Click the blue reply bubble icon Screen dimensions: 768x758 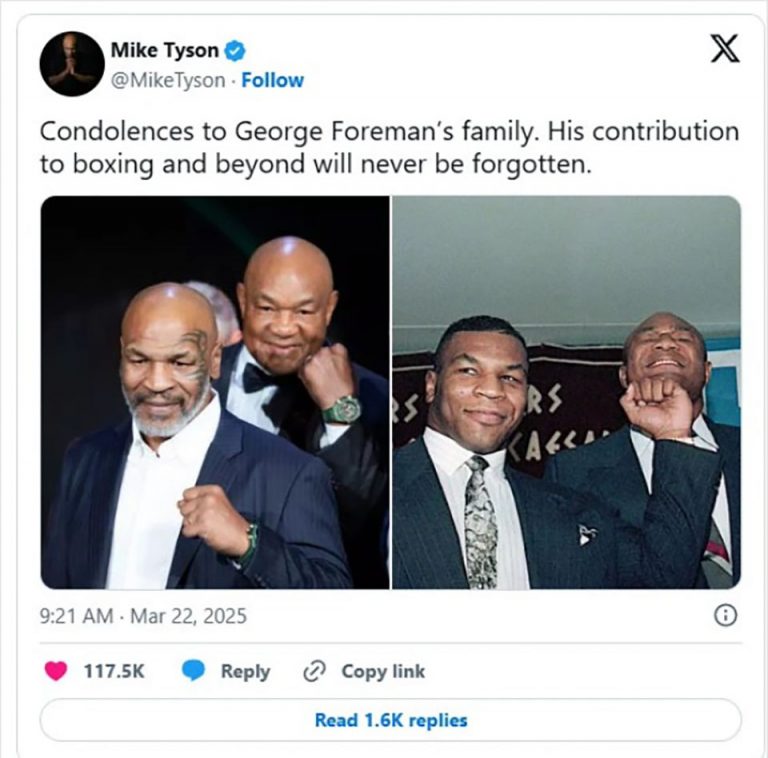click(193, 672)
